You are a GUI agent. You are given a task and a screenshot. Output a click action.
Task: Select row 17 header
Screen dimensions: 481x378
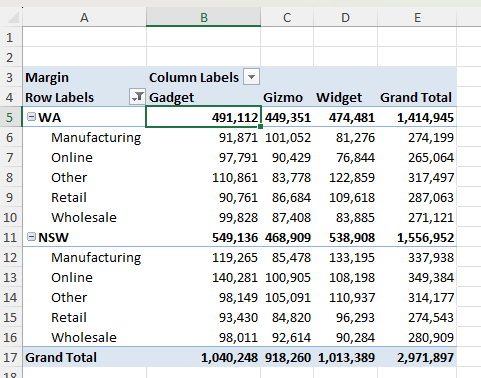coord(11,357)
